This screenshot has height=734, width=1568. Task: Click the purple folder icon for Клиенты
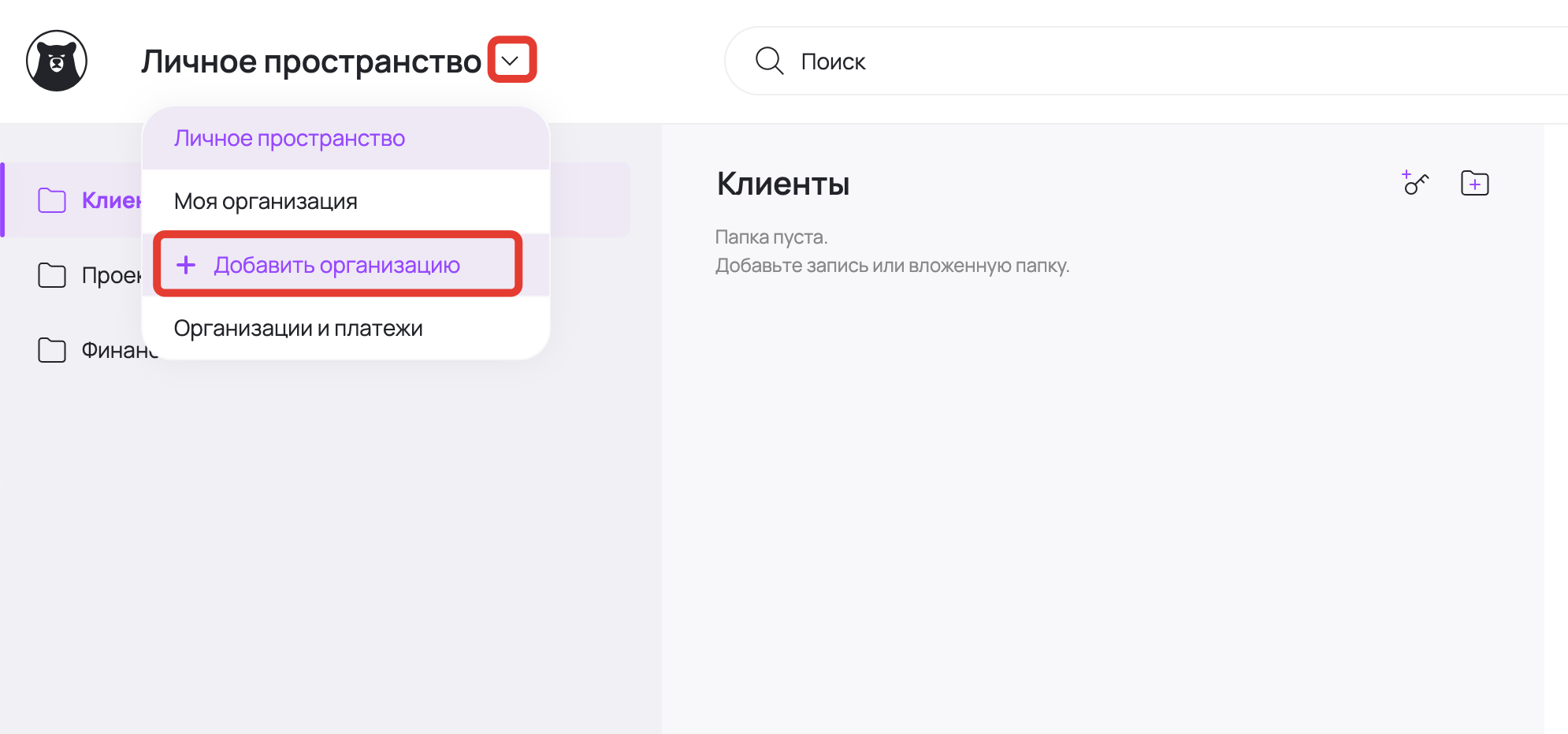point(52,200)
